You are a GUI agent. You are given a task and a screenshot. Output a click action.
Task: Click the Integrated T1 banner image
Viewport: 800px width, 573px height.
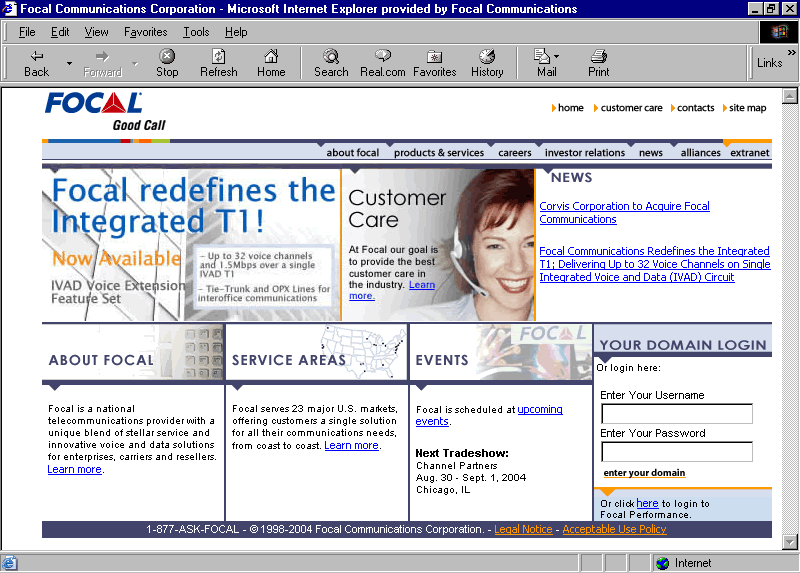click(x=191, y=244)
